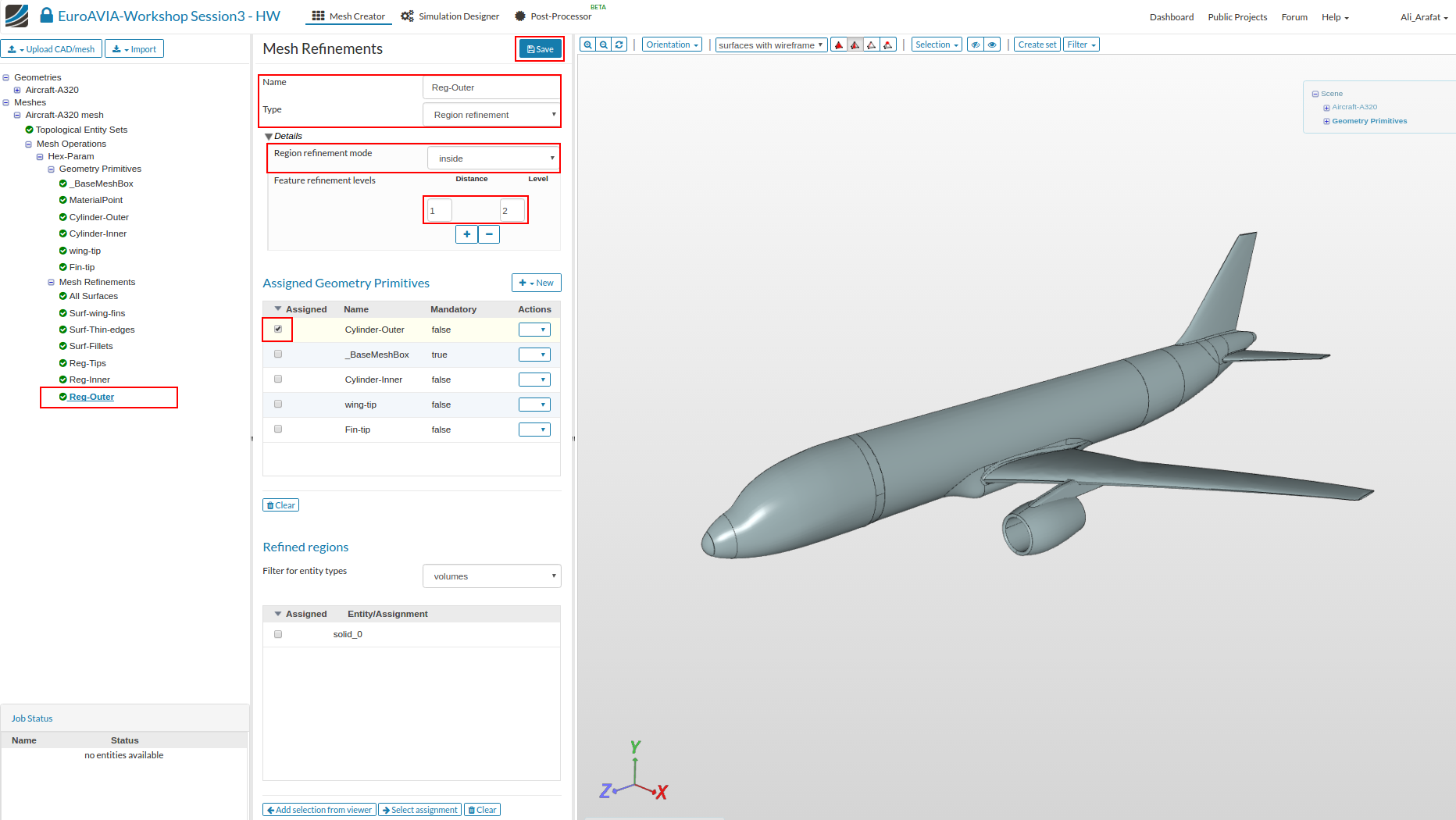
Task: Collapse the Mesh Refinements tree node
Action: click(51, 282)
